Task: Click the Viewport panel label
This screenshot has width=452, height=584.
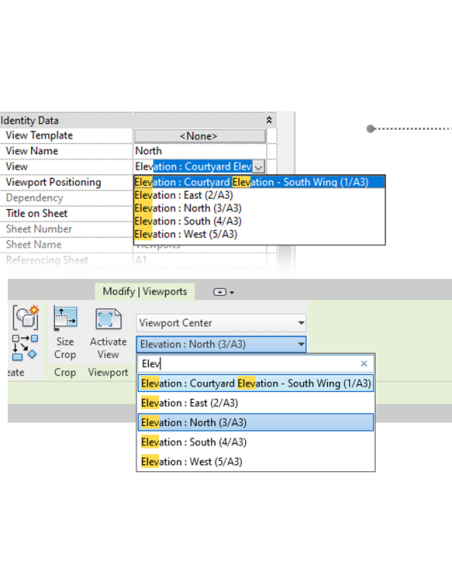Action: tap(108, 372)
